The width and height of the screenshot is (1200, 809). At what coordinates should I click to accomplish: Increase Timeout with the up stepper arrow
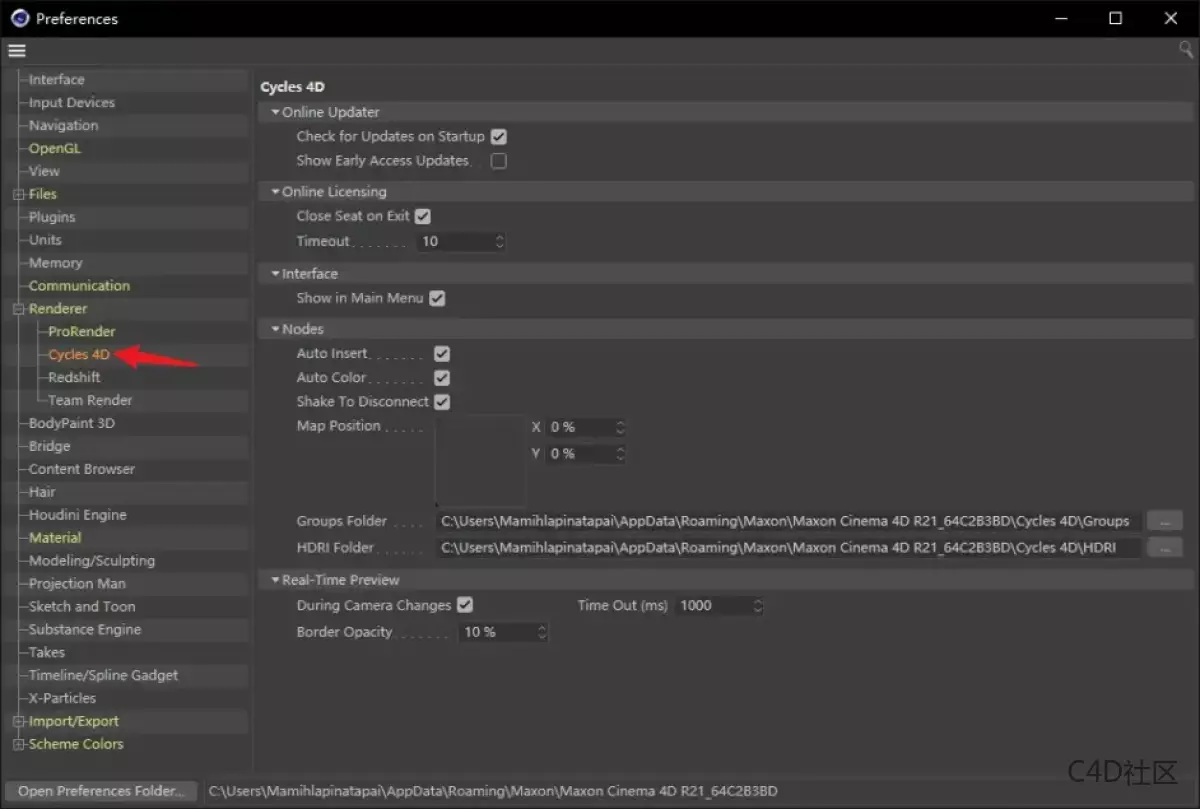[x=498, y=237]
